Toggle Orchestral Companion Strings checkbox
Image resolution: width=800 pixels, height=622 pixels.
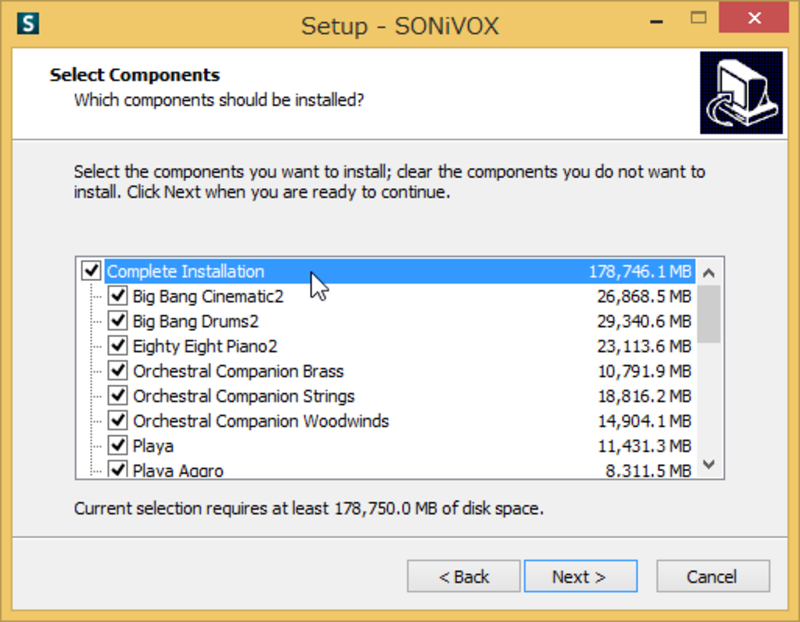[x=118, y=395]
